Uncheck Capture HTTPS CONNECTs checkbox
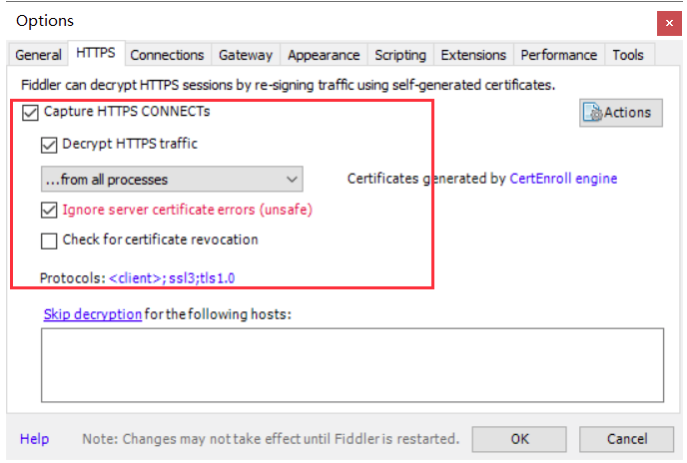Screen dimensions: 687x463 [30, 112]
